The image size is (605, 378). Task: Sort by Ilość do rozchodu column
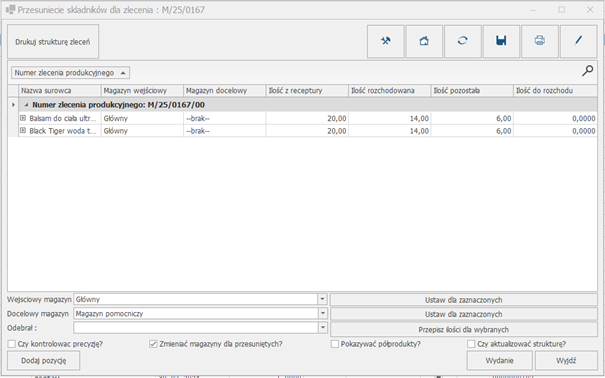click(x=556, y=91)
